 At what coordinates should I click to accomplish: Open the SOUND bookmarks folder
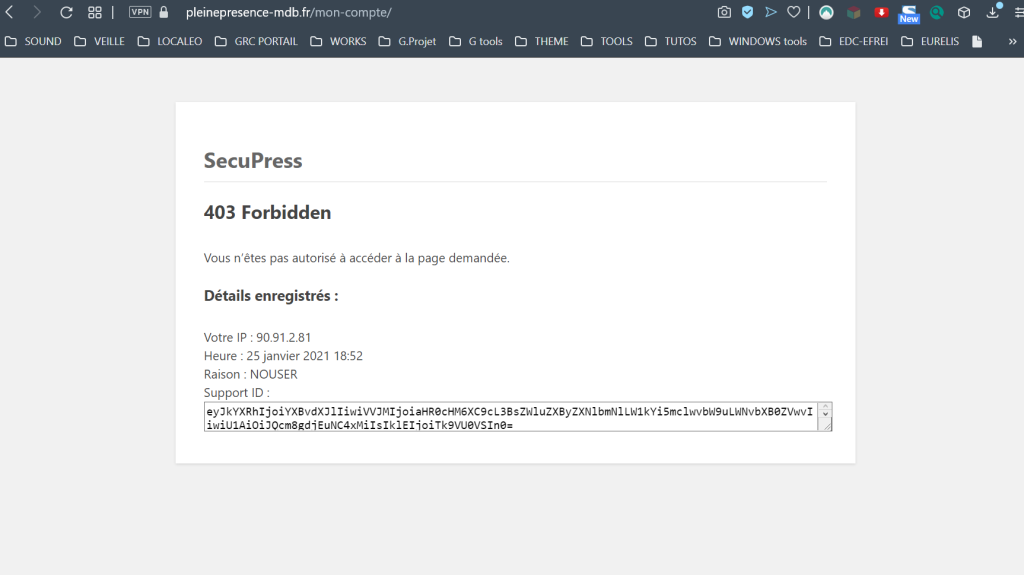(33, 41)
